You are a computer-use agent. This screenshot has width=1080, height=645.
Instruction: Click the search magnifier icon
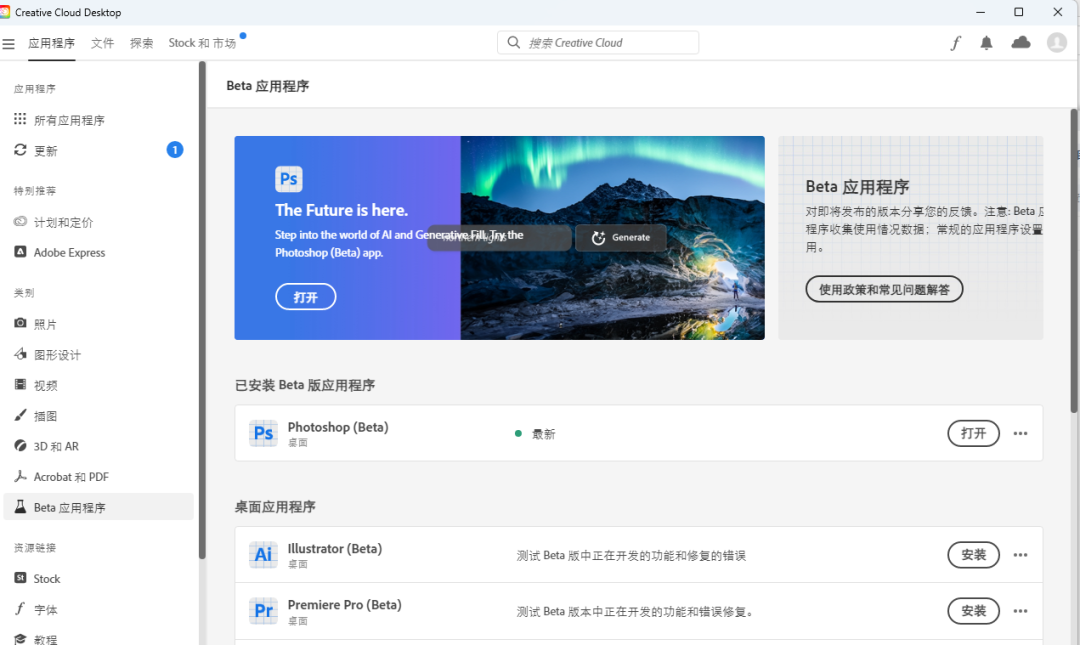(513, 43)
